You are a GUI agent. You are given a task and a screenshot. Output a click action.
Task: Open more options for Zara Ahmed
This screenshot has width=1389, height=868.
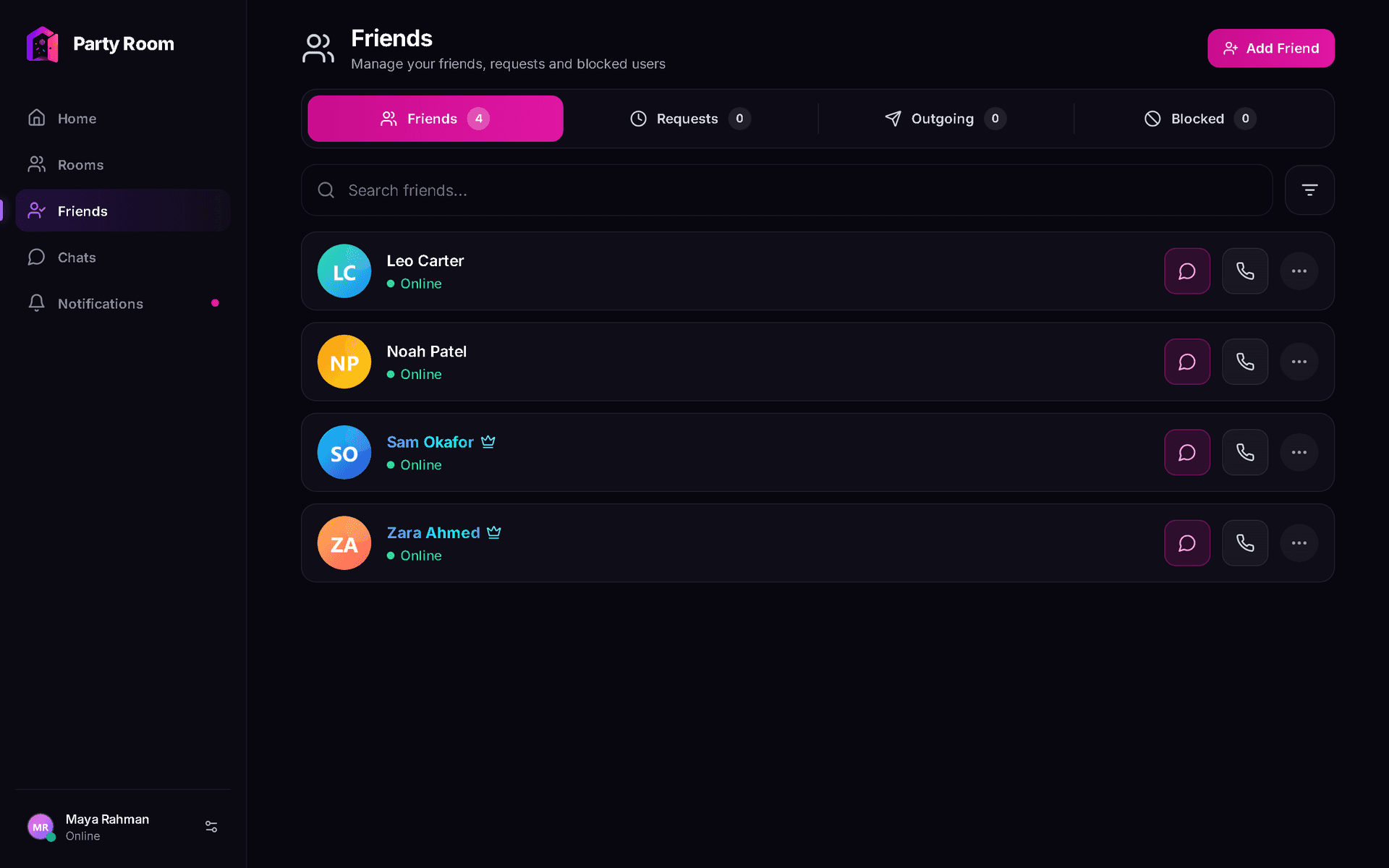tap(1299, 542)
